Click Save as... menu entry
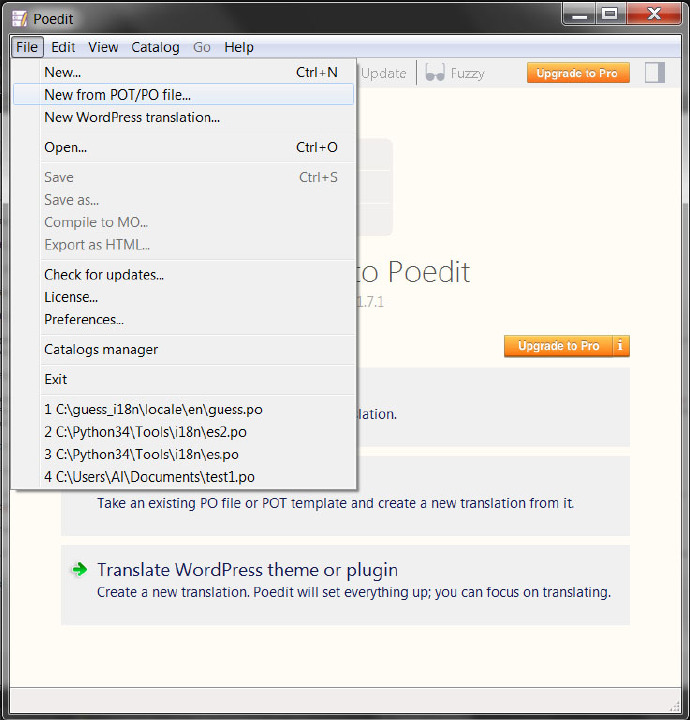 click(x=184, y=200)
